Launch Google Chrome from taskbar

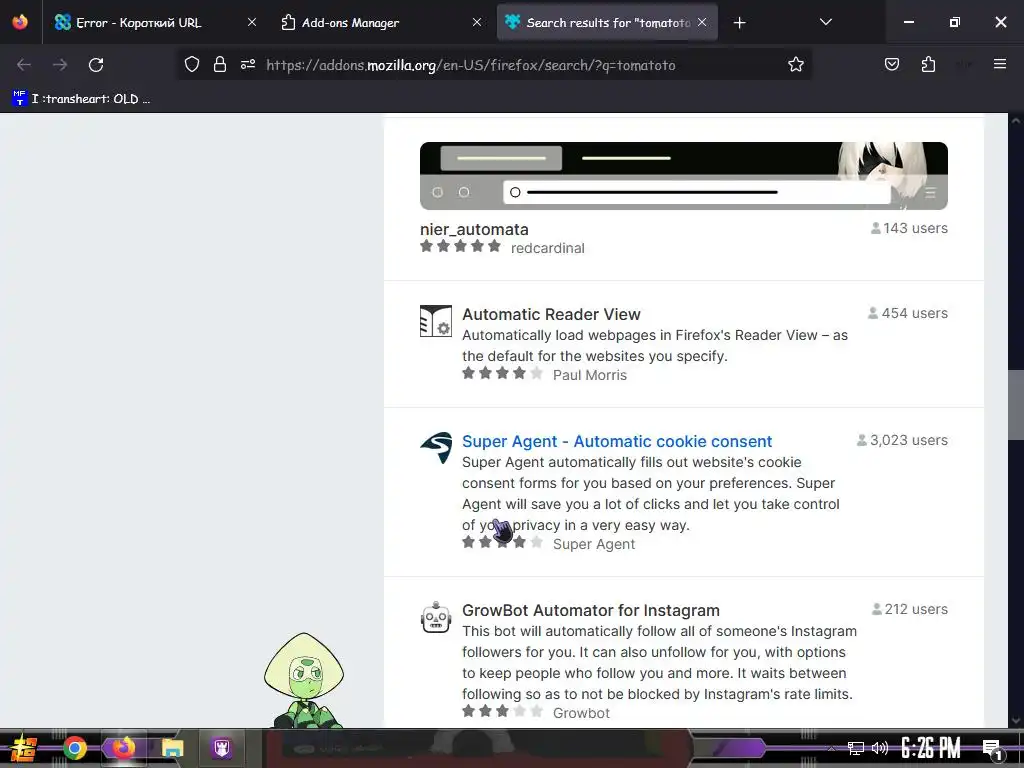click(74, 748)
